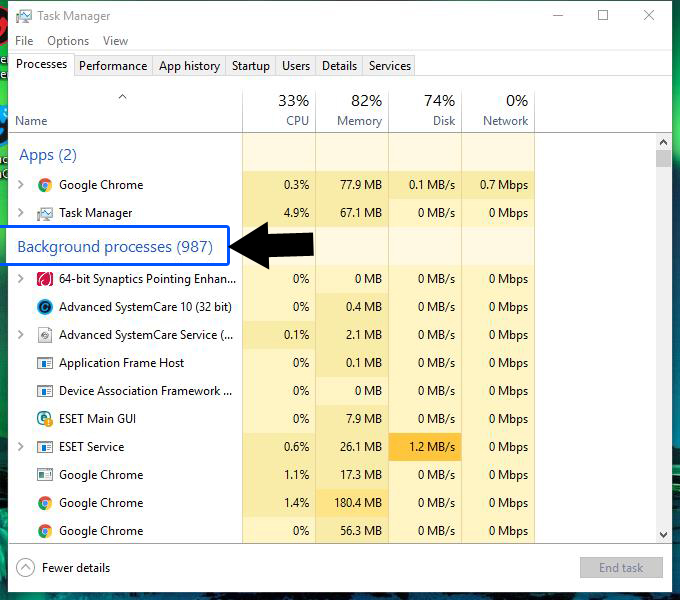
Task: Click the Device Association Framework icon
Action: [x=45, y=391]
